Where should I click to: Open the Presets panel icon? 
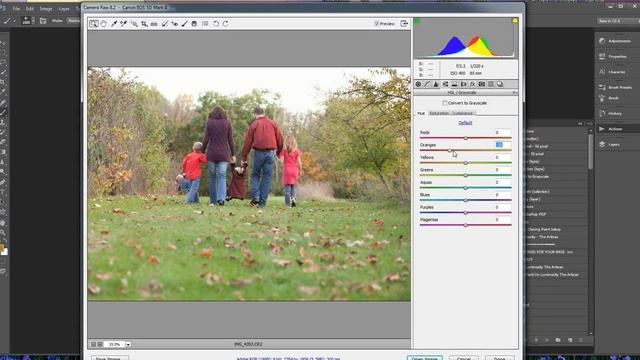pyautogui.click(x=491, y=84)
